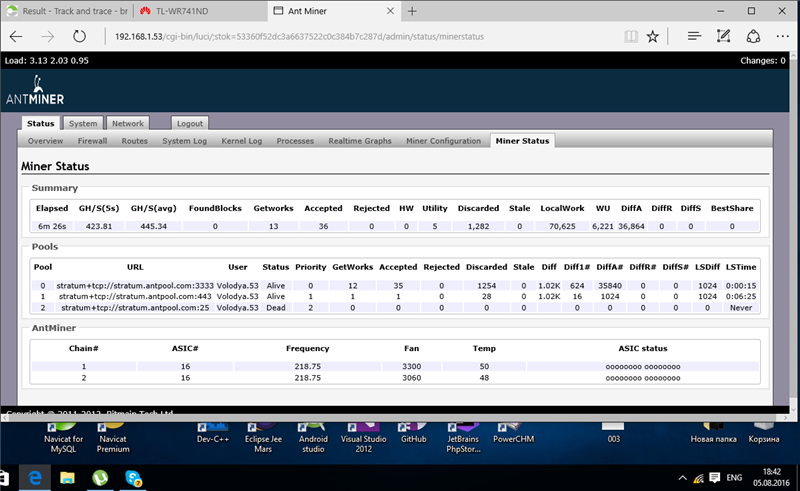Add page to favorites with star icon
This screenshot has height=491, width=800.
point(652,36)
